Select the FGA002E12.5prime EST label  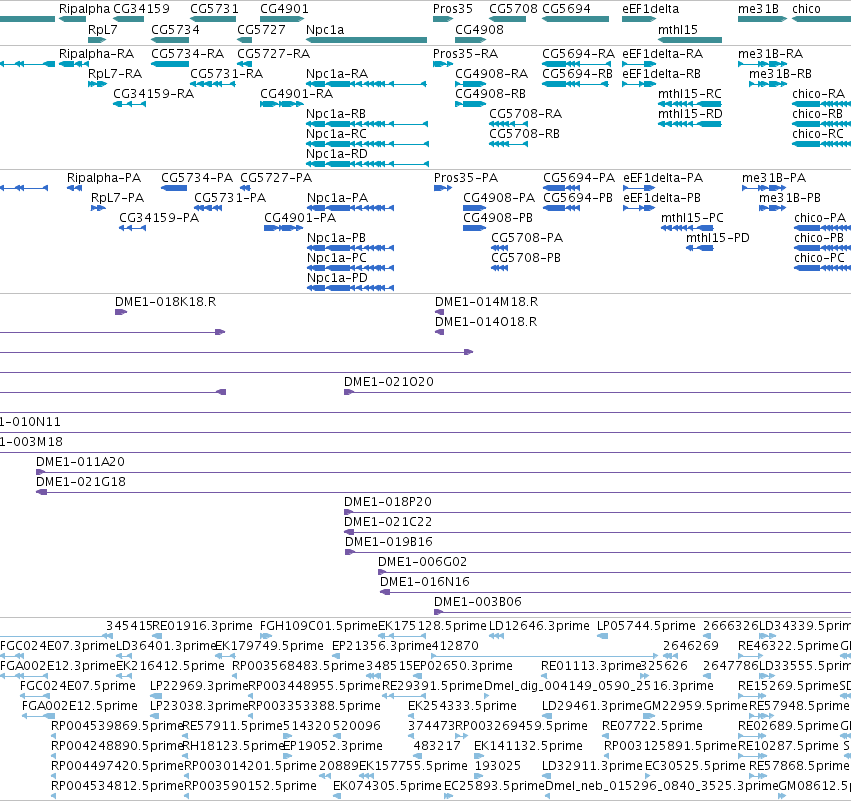[80, 707]
